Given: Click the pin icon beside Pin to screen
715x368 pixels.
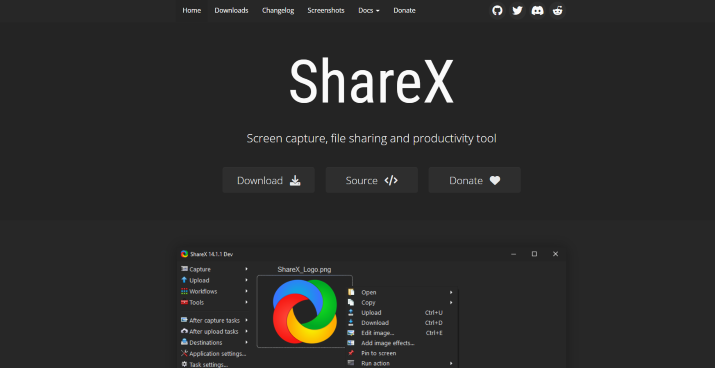Looking at the screenshot, I should click(351, 353).
